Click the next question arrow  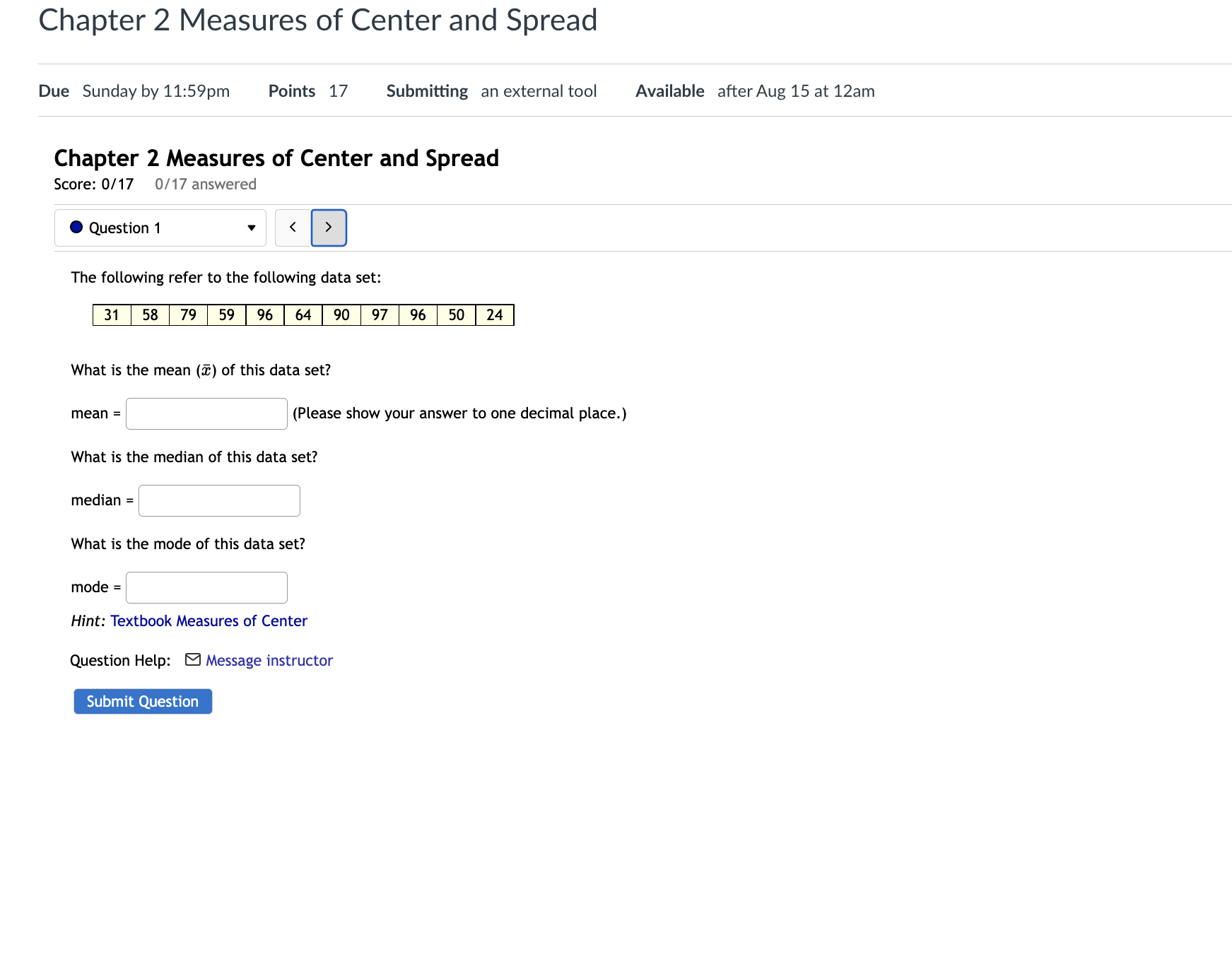click(328, 228)
